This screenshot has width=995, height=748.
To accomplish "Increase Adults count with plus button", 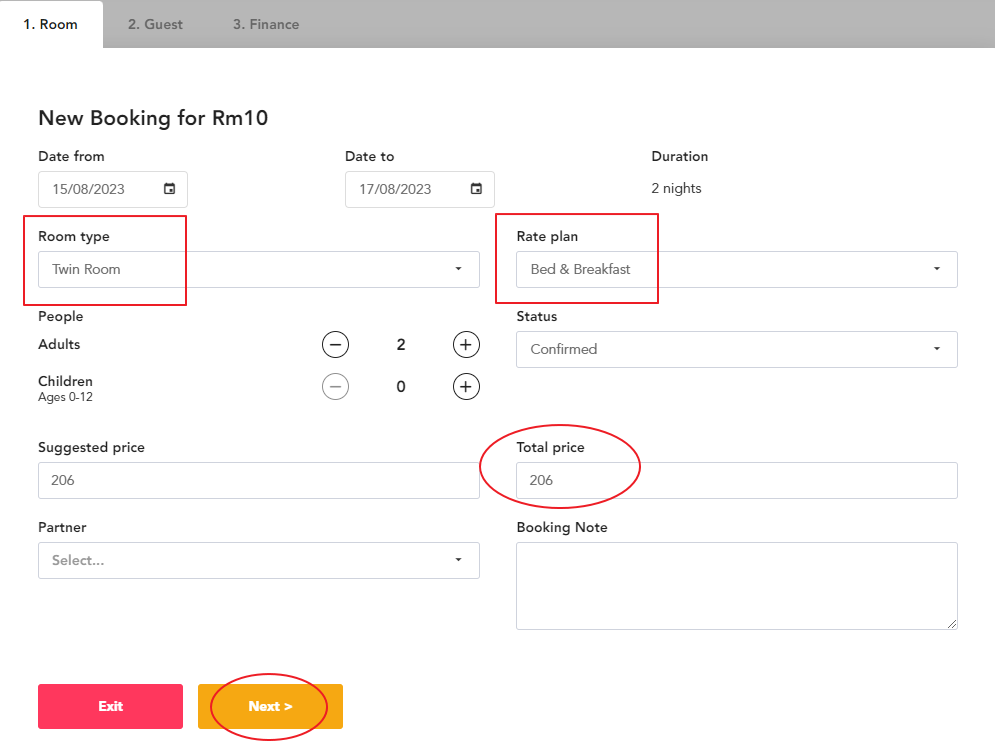I will (466, 344).
